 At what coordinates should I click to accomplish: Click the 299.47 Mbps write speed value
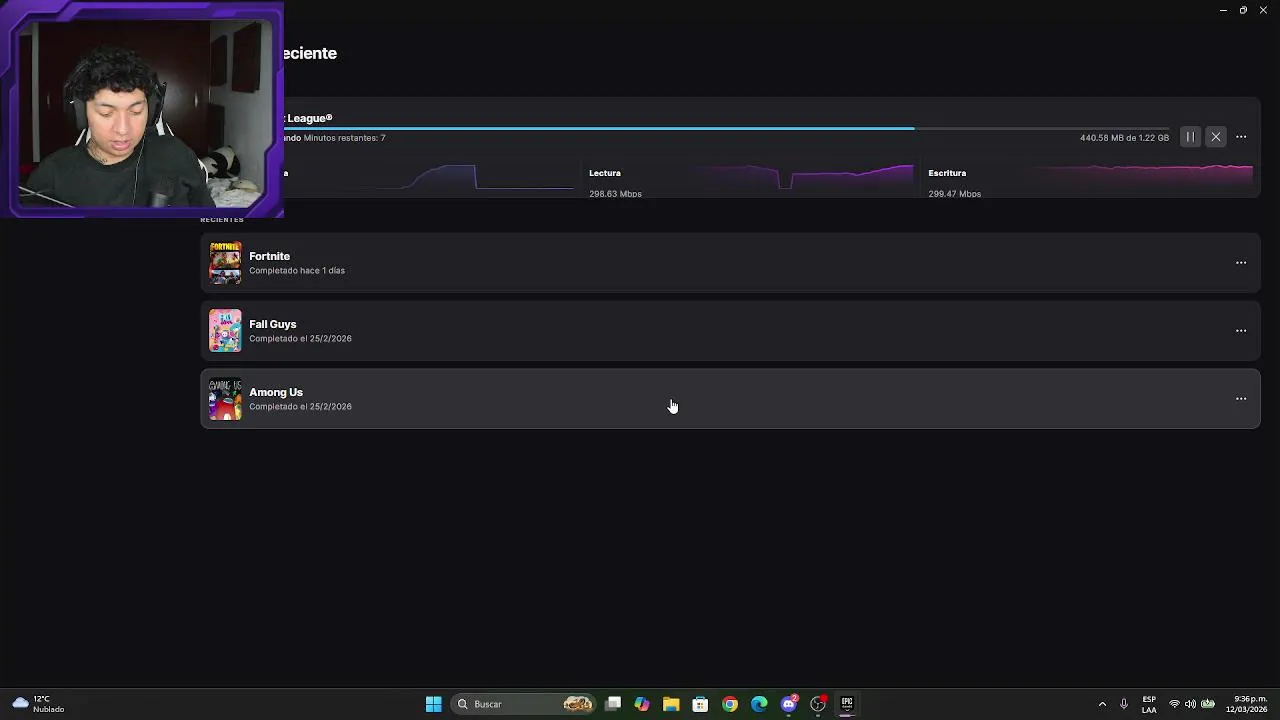tap(954, 194)
